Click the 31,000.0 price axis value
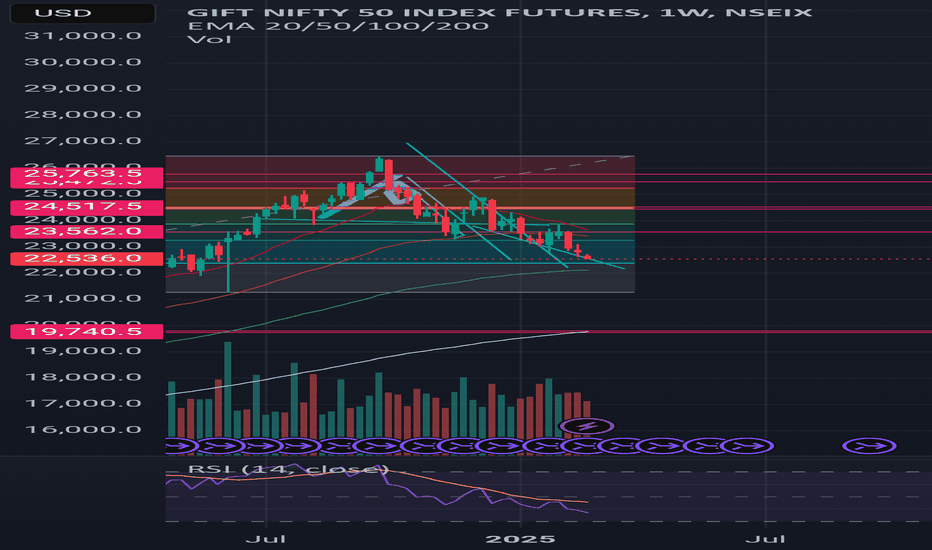Screen dimensions: 932x550 pyautogui.click(x=83, y=36)
